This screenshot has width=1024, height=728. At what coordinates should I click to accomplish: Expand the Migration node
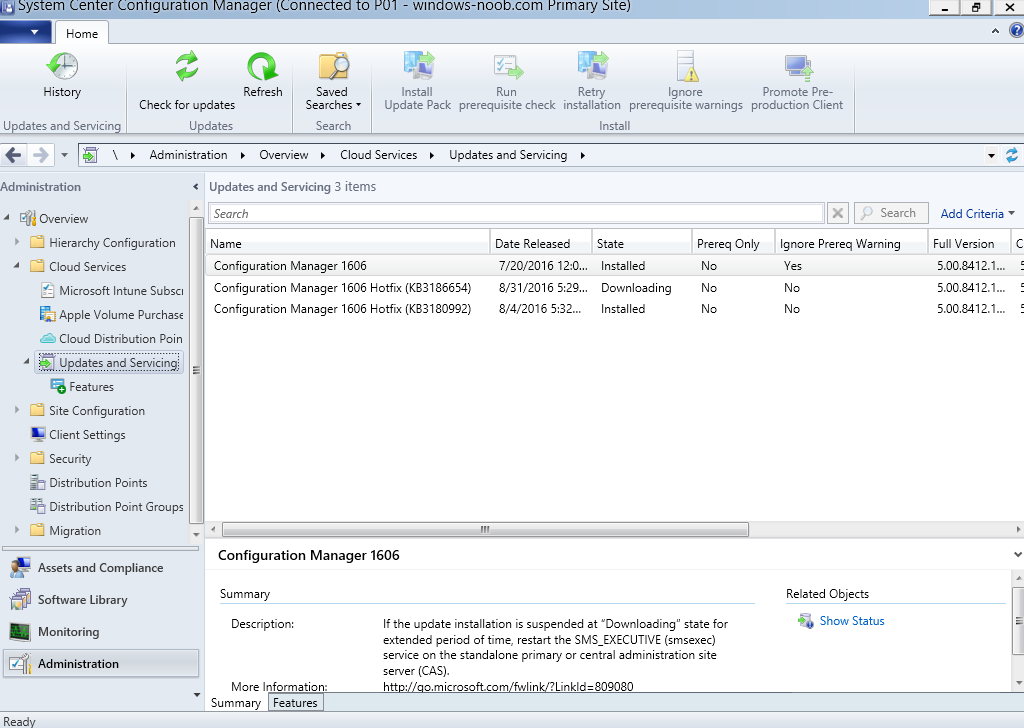17,530
